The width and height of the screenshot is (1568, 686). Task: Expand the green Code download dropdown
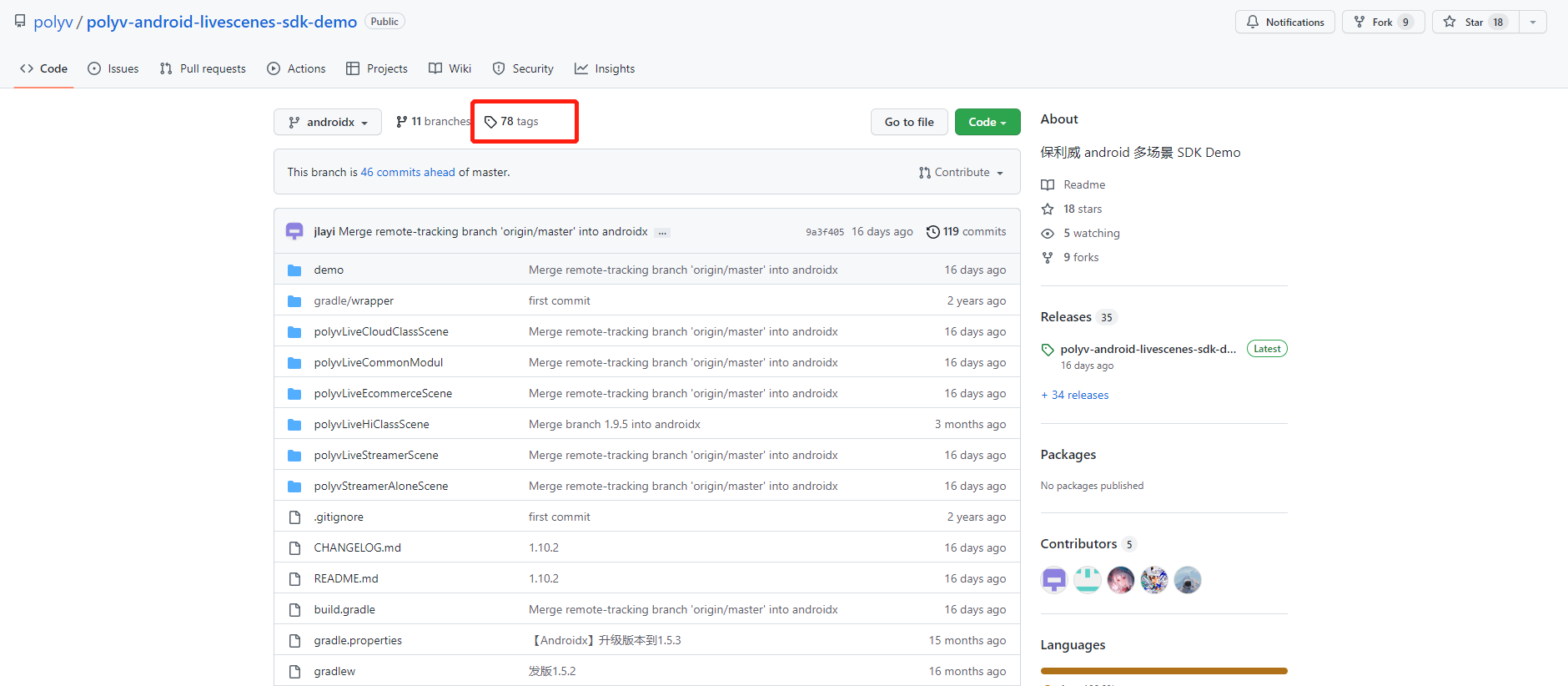pos(988,122)
